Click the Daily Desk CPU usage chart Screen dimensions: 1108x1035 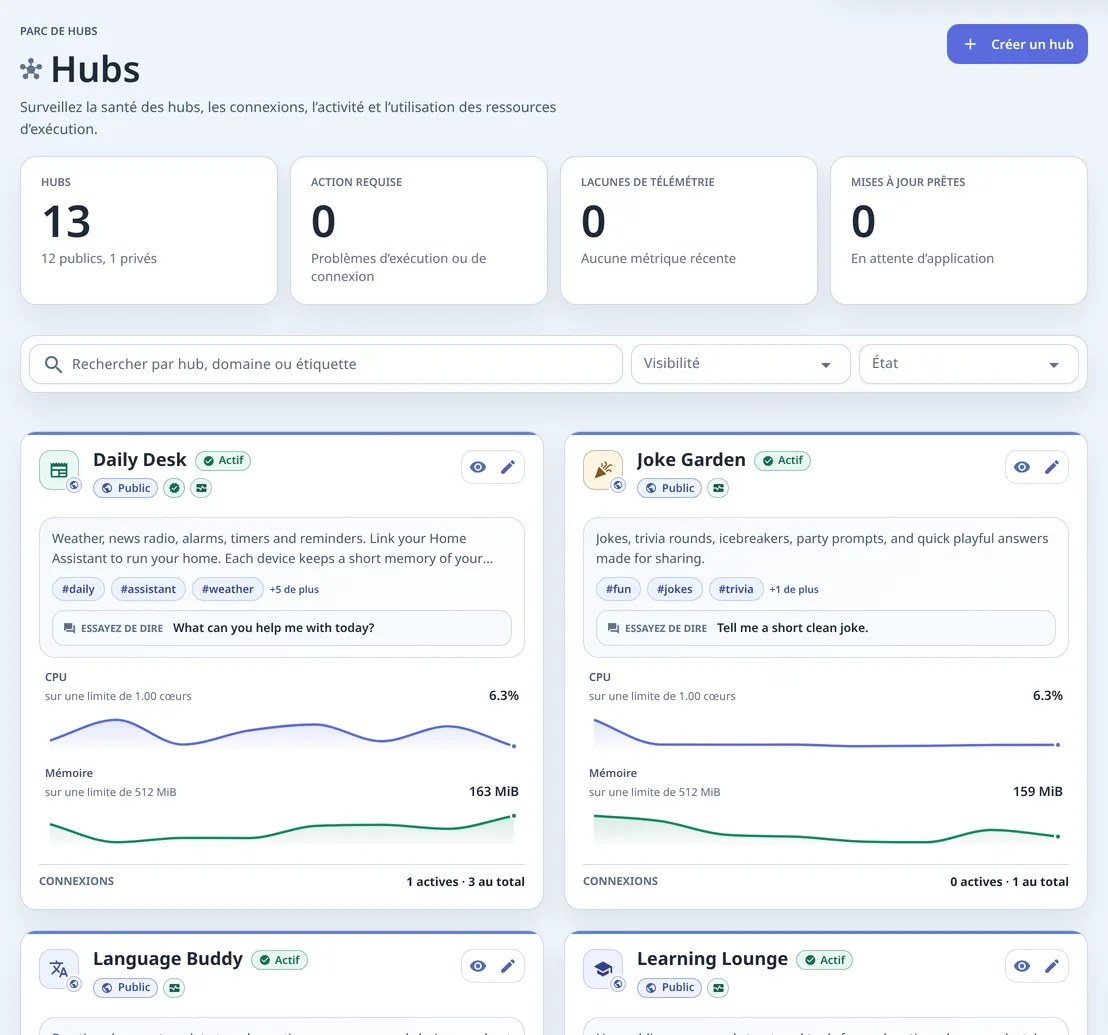(282, 733)
